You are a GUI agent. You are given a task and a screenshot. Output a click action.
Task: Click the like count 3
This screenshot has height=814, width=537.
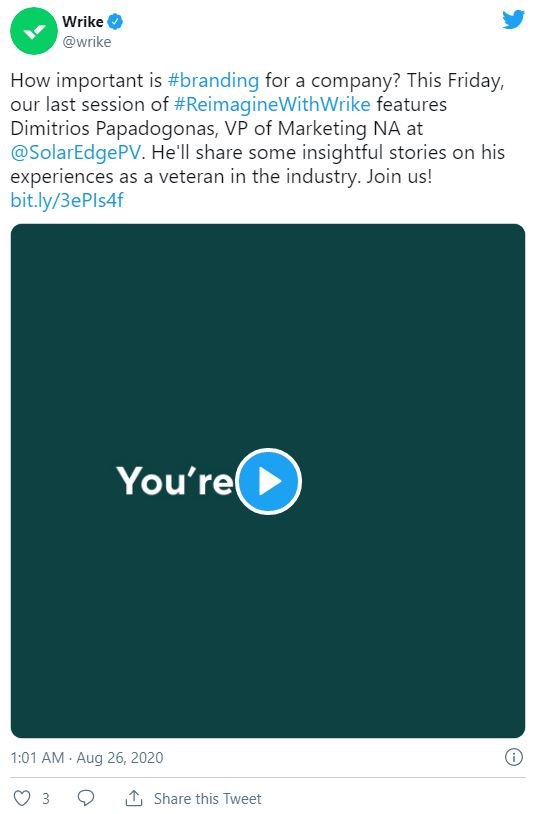point(46,798)
